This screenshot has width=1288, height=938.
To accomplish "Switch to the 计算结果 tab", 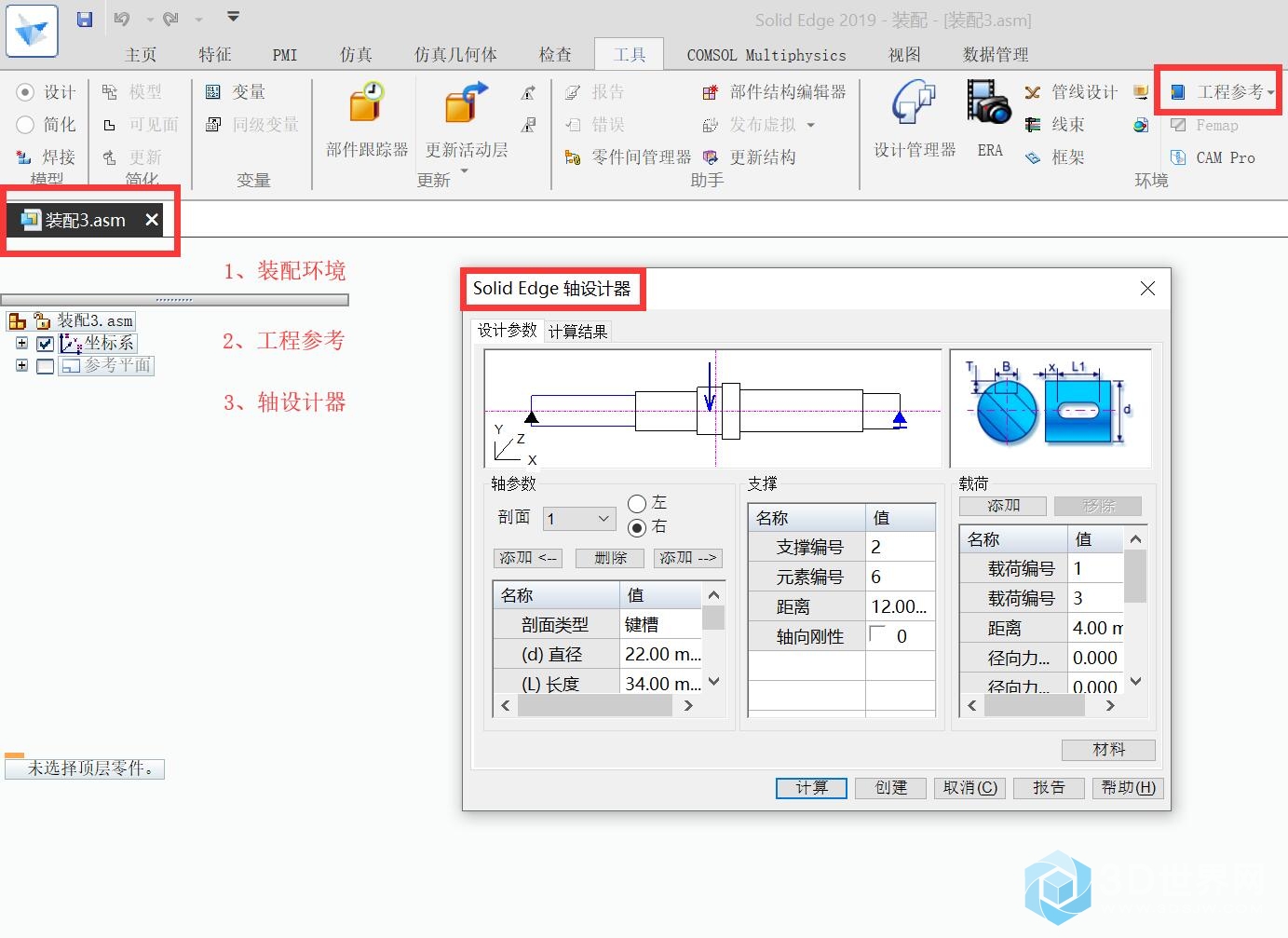I will [577, 331].
